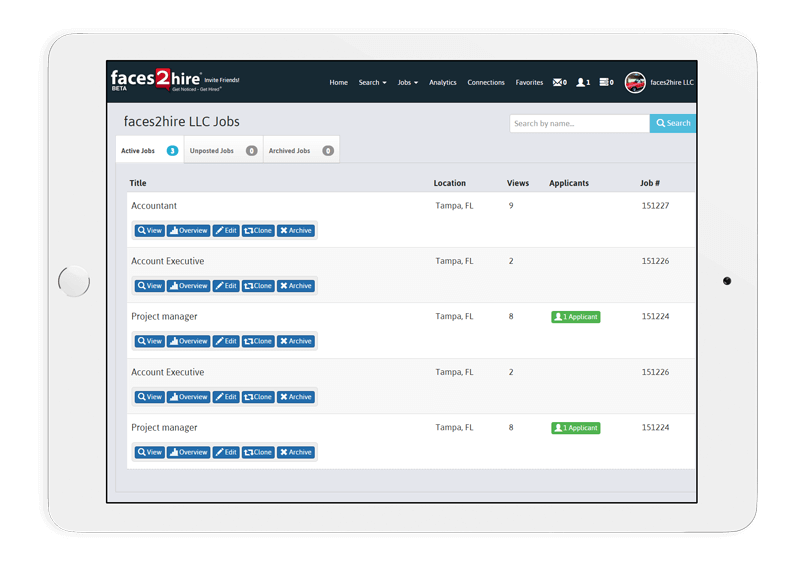Click the notifications list icon in navbar
The image size is (800, 564).
(x=606, y=83)
